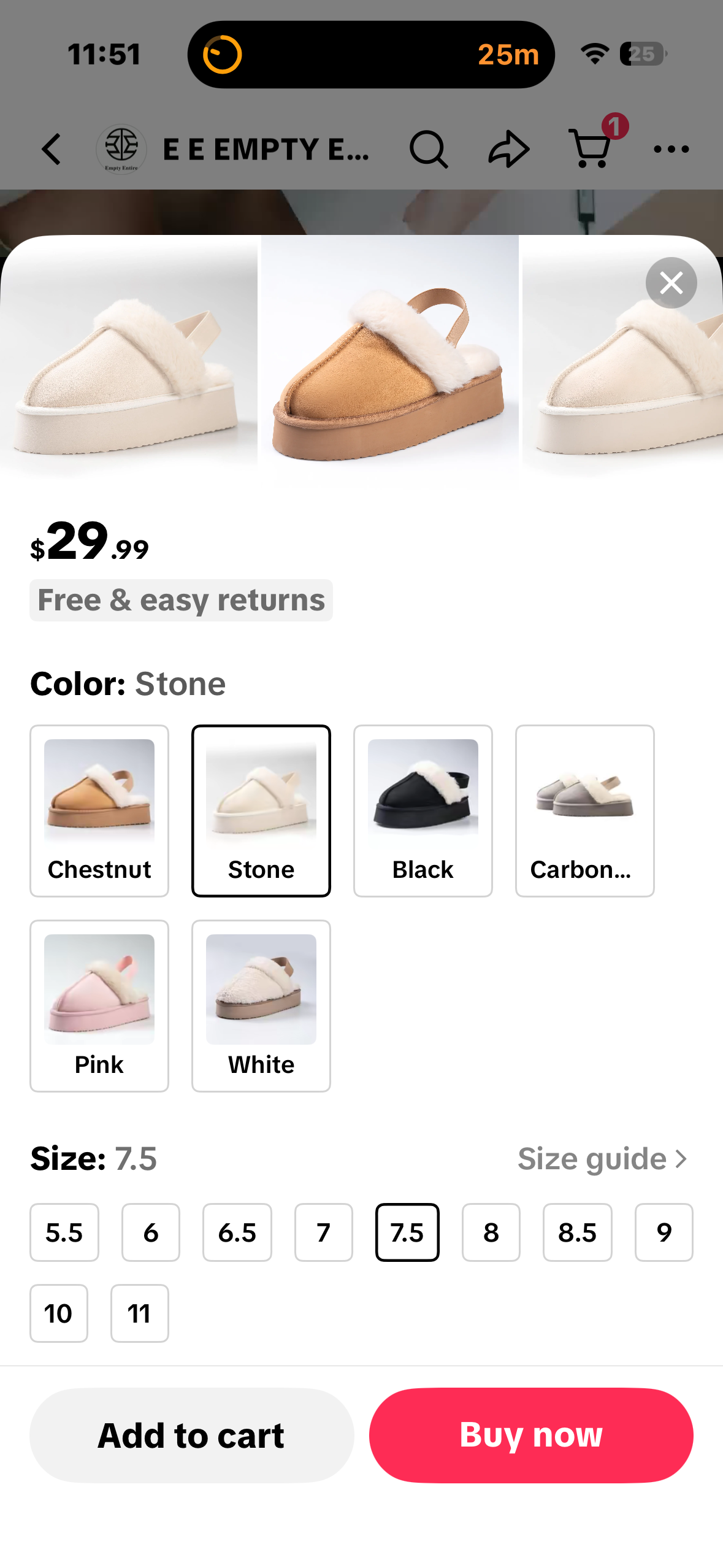The image size is (723, 1568).
Task: Pick the Chestnut color swatch
Action: coord(99,810)
